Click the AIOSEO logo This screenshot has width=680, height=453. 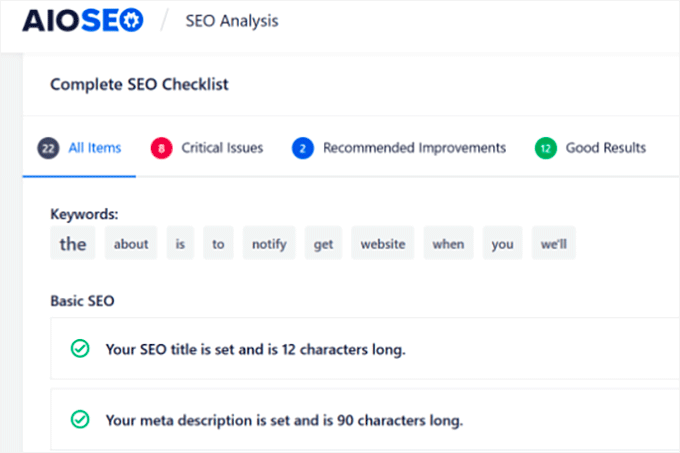[82, 20]
